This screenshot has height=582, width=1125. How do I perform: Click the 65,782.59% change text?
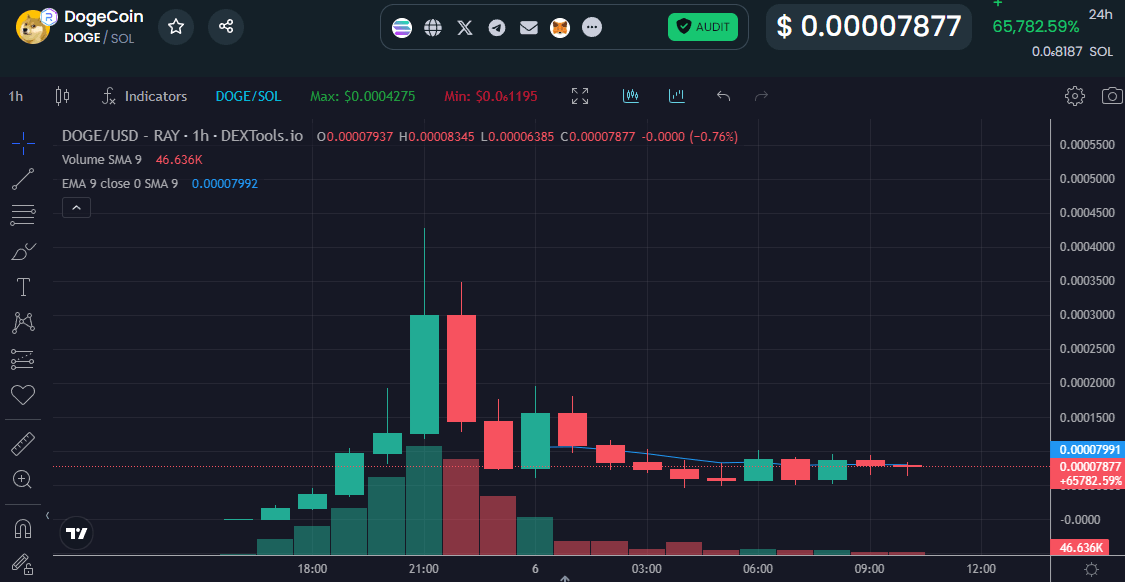(x=1035, y=27)
